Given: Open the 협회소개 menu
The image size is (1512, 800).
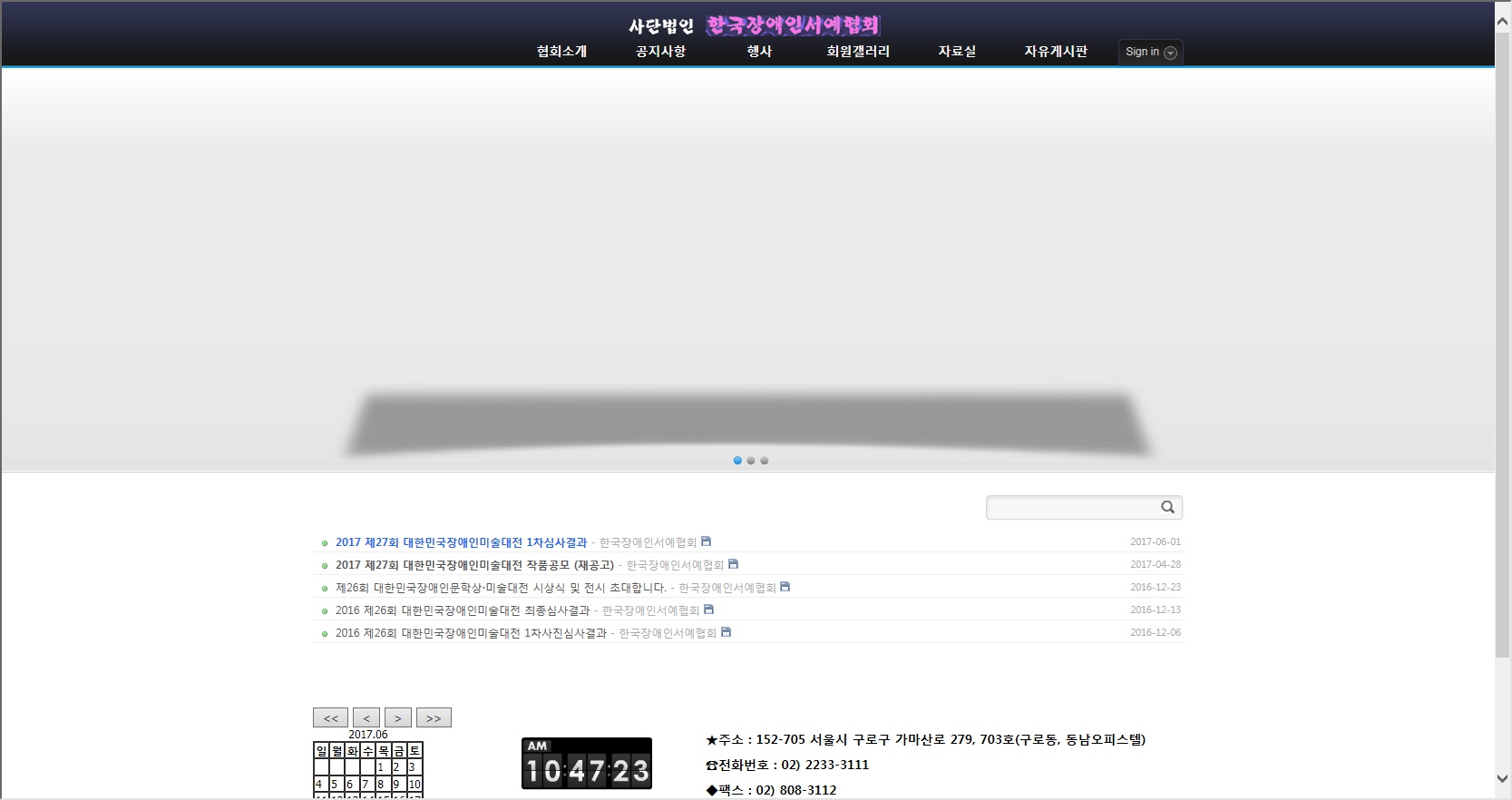Looking at the screenshot, I should click(x=561, y=52).
